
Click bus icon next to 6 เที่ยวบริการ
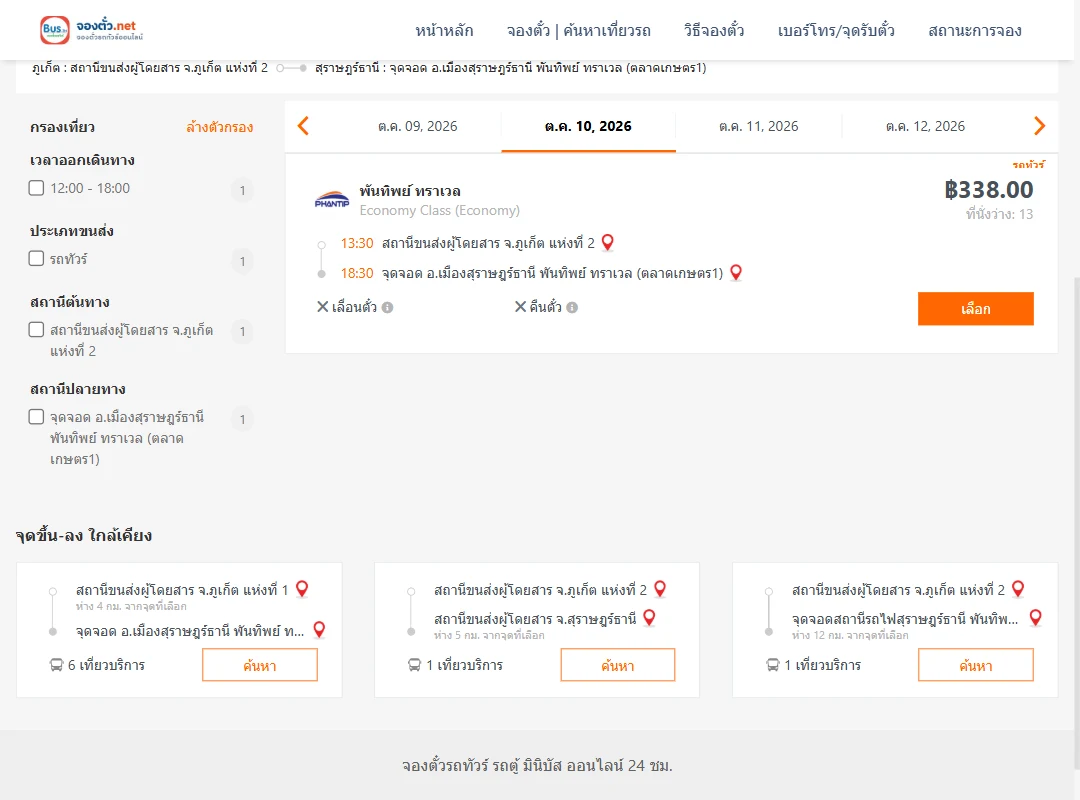pyautogui.click(x=56, y=665)
